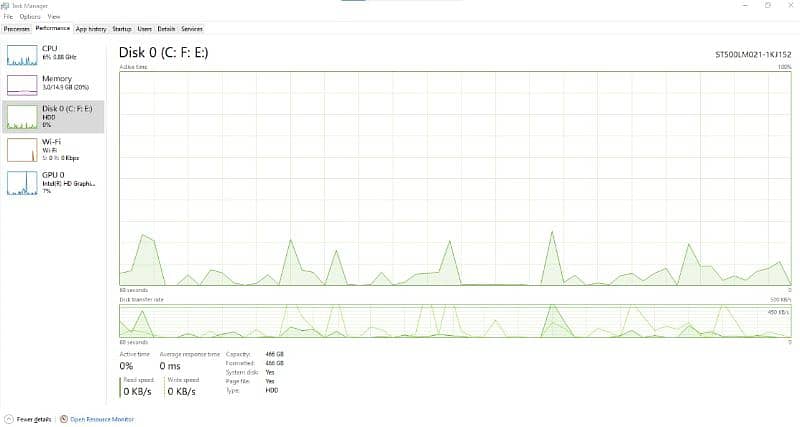Click the Resource Monitor icon
800x427 pixels.
[64, 419]
